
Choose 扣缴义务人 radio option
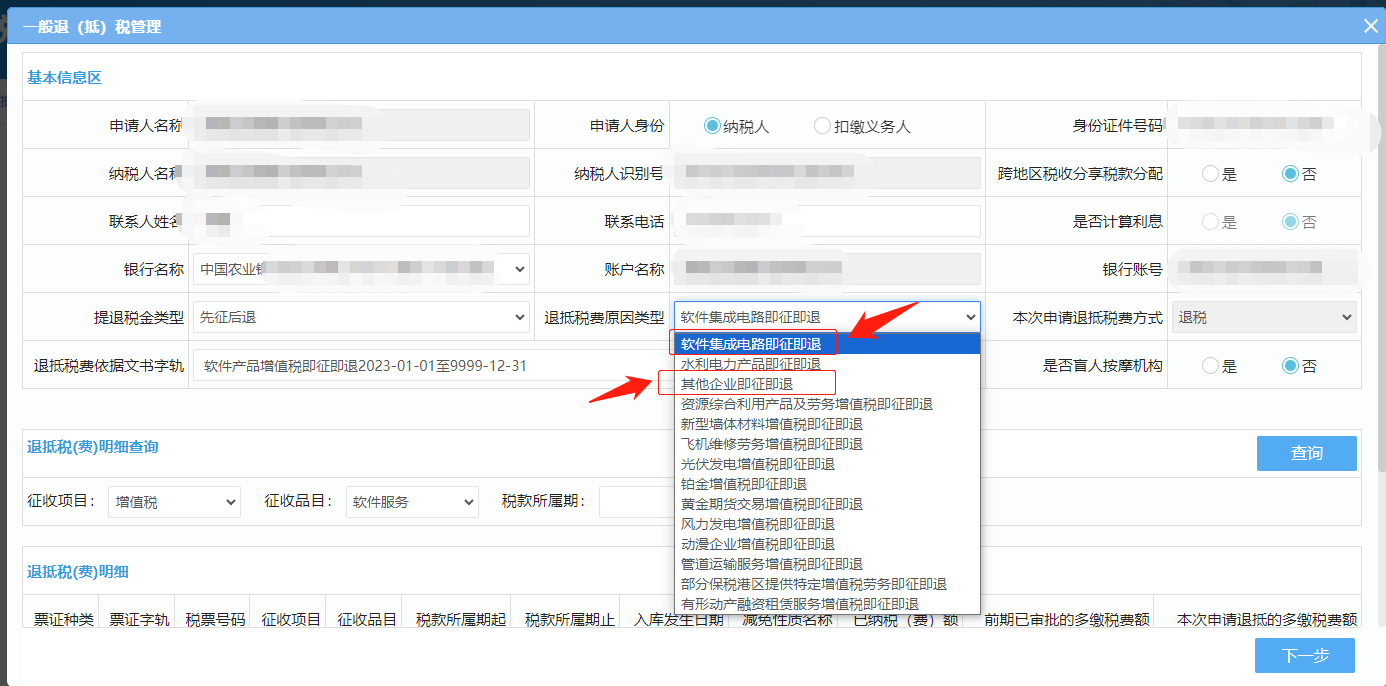coord(821,125)
